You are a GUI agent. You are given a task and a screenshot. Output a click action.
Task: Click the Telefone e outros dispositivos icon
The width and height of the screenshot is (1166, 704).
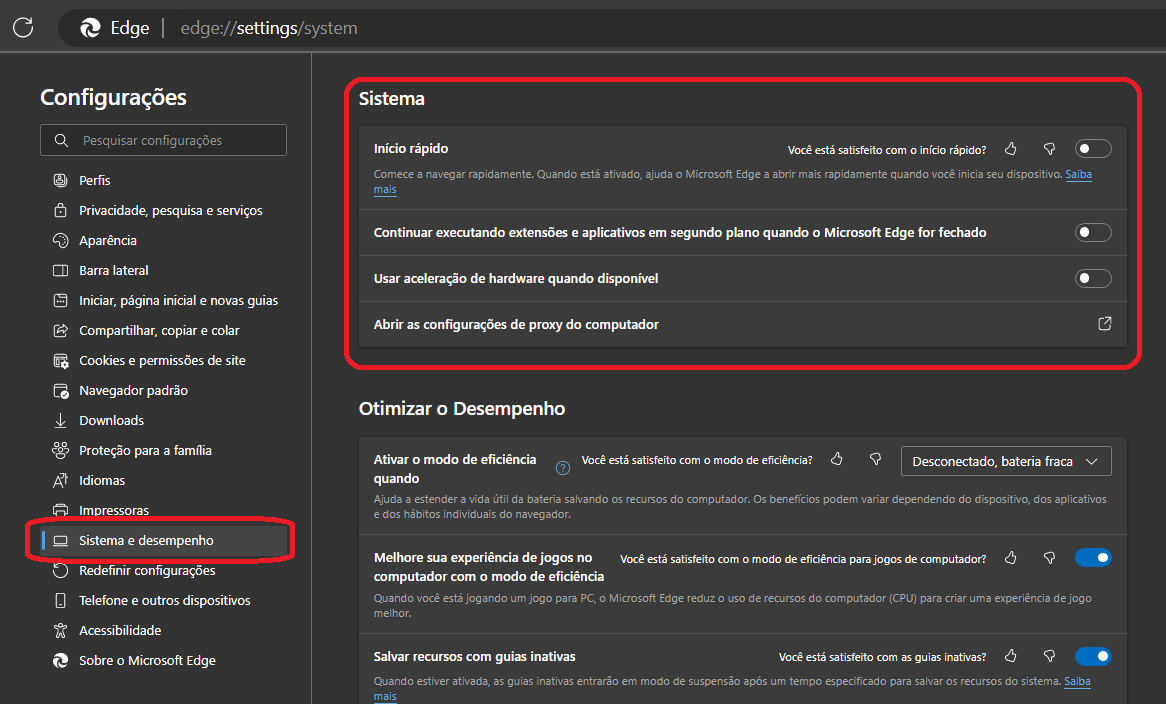tap(60, 600)
